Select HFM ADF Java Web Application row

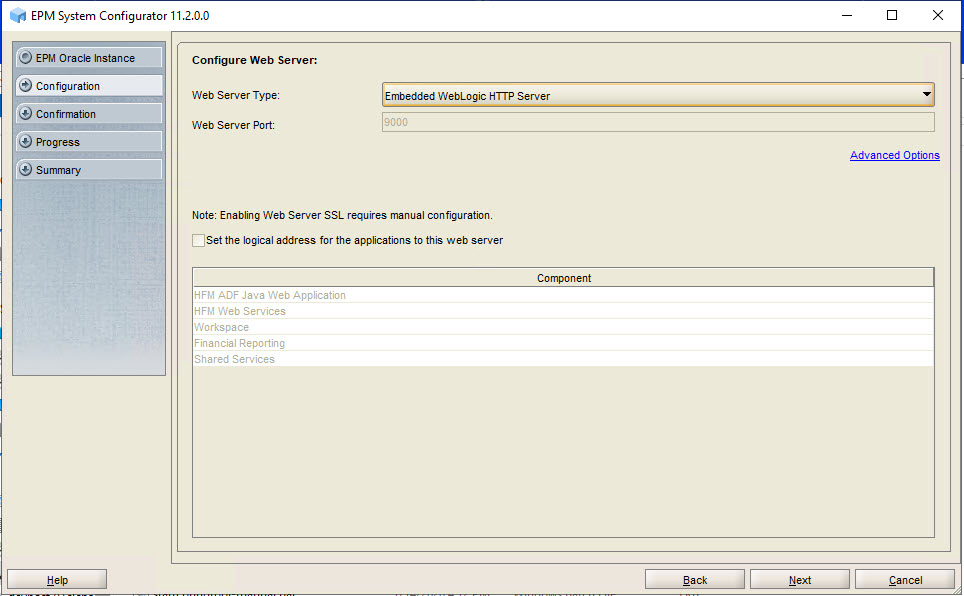tap(563, 295)
